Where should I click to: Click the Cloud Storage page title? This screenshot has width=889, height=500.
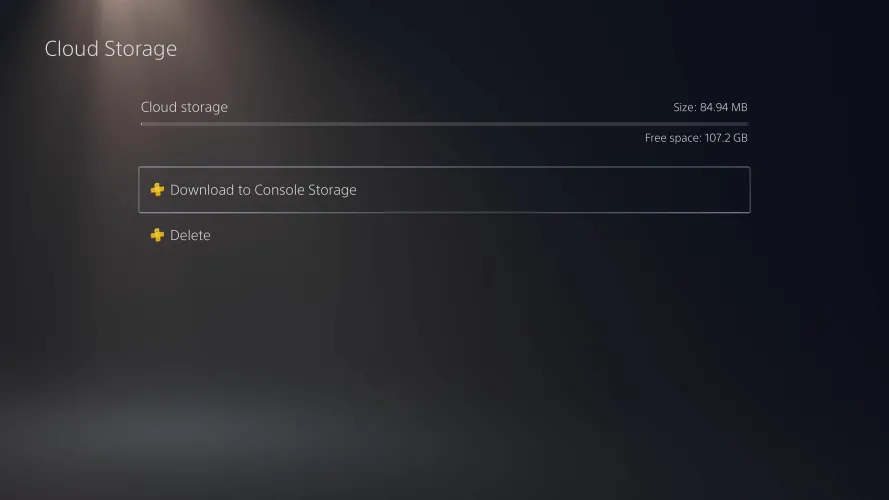111,49
